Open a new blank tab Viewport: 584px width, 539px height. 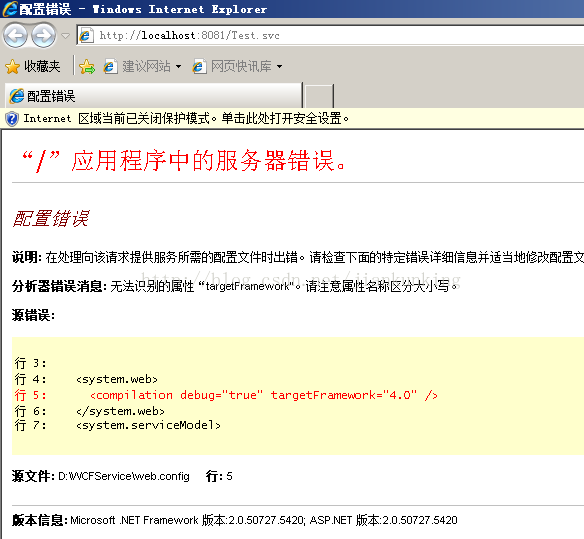tap(319, 96)
